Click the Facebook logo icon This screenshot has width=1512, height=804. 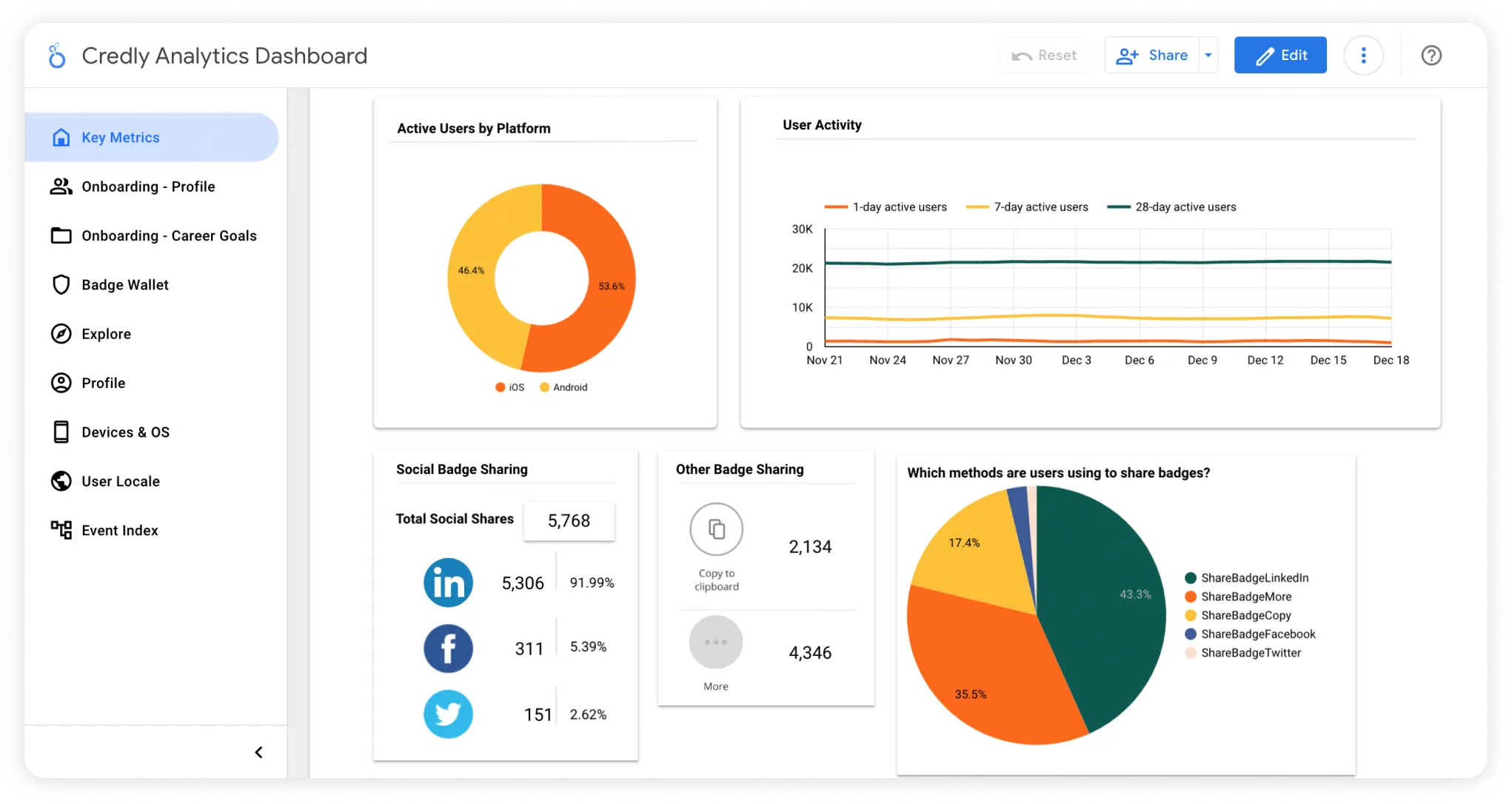[448, 649]
